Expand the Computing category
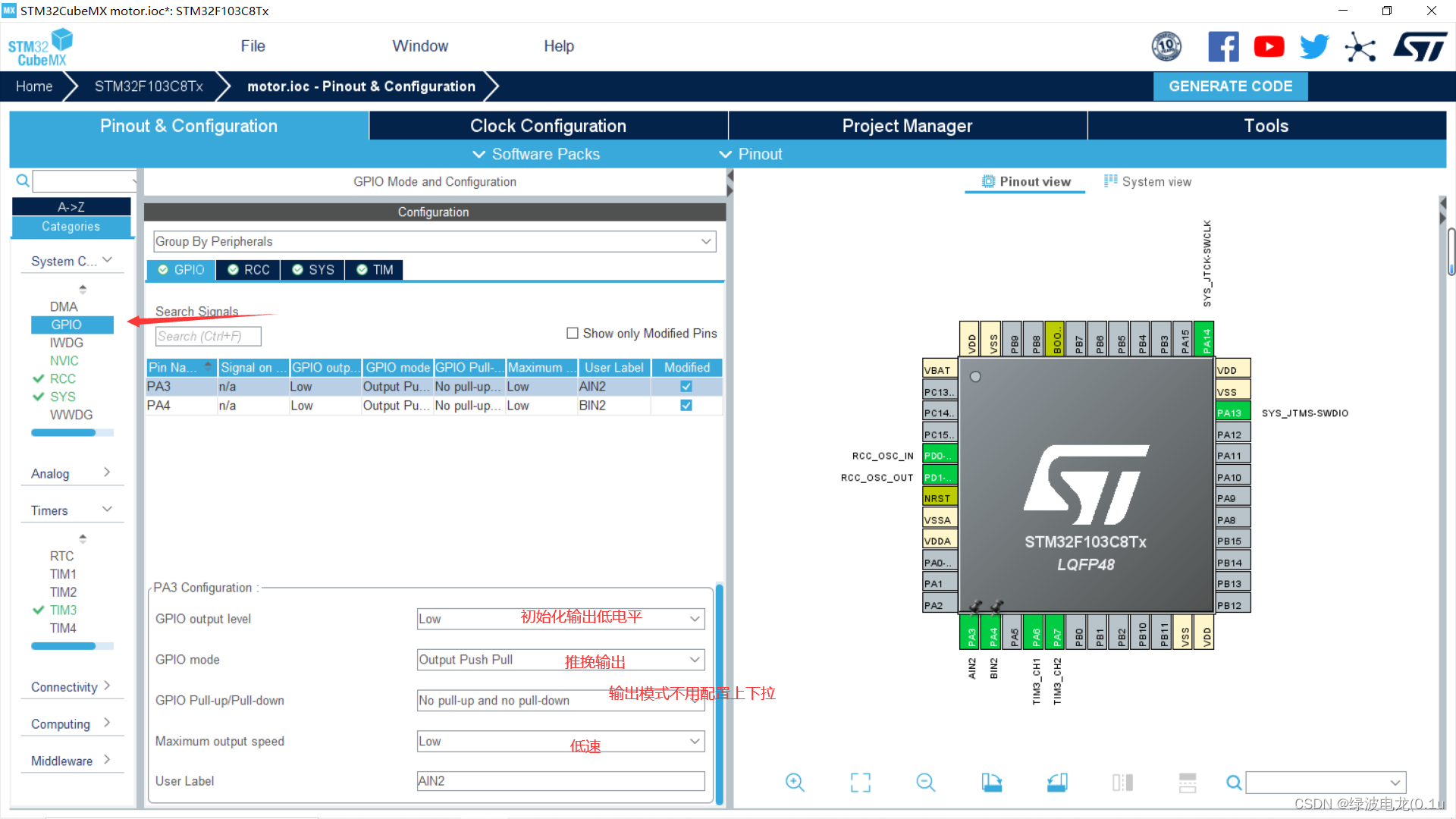This screenshot has width=1456, height=819. [x=71, y=723]
